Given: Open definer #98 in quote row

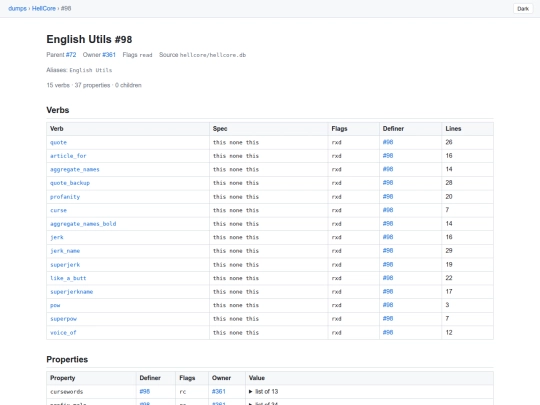Looking at the screenshot, I should pyautogui.click(x=388, y=142).
